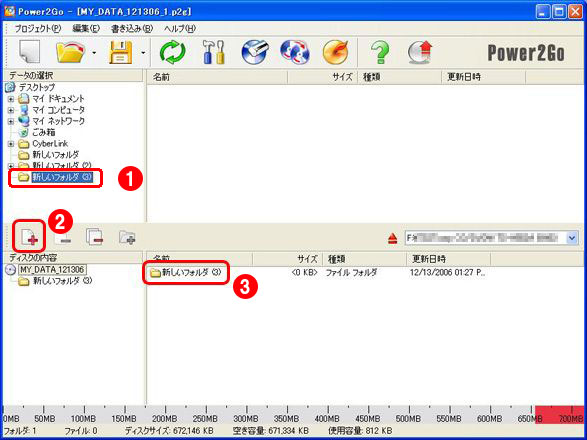This screenshot has width=587, height=440.
Task: Click the 空き容量 status bar entry
Action: click(x=271, y=431)
